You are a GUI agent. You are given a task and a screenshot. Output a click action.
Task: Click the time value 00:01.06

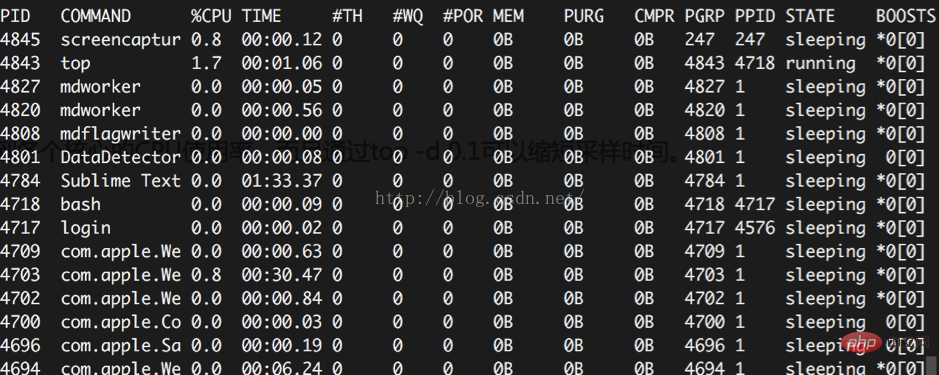click(x=282, y=63)
